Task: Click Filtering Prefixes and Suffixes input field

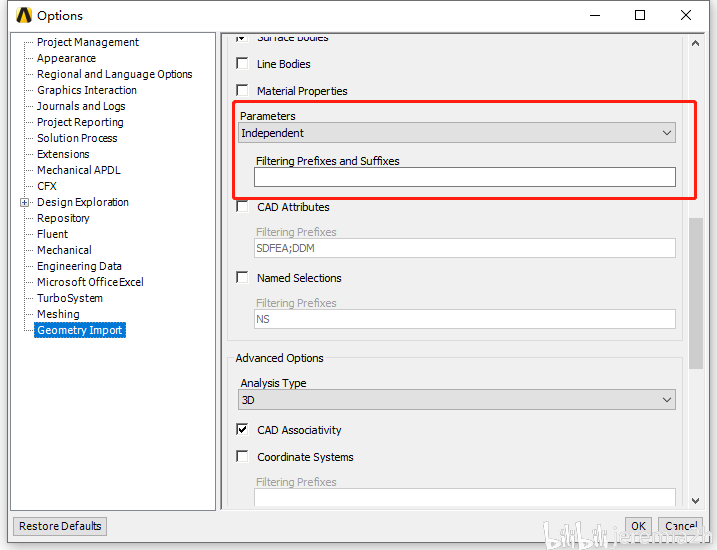Action: (465, 177)
